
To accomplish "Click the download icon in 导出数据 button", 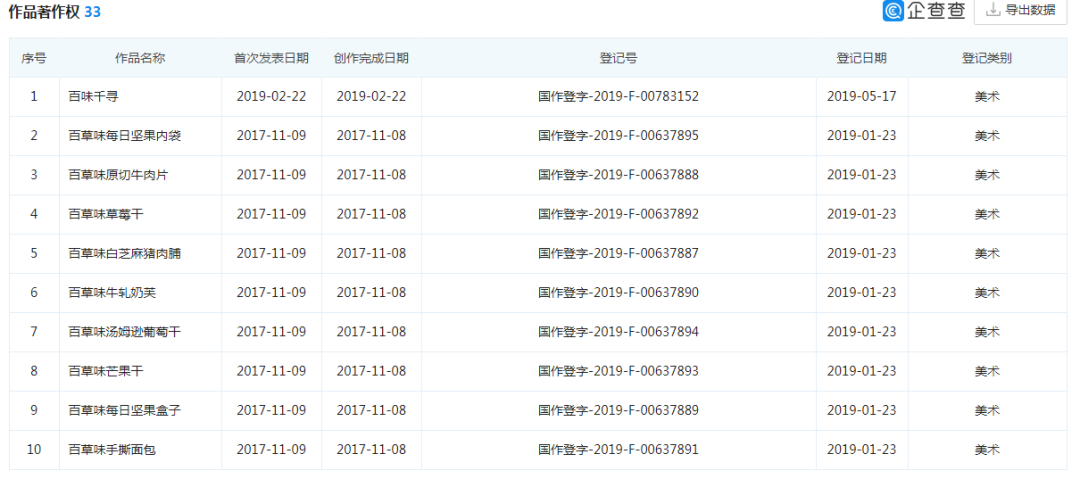I will (x=993, y=10).
